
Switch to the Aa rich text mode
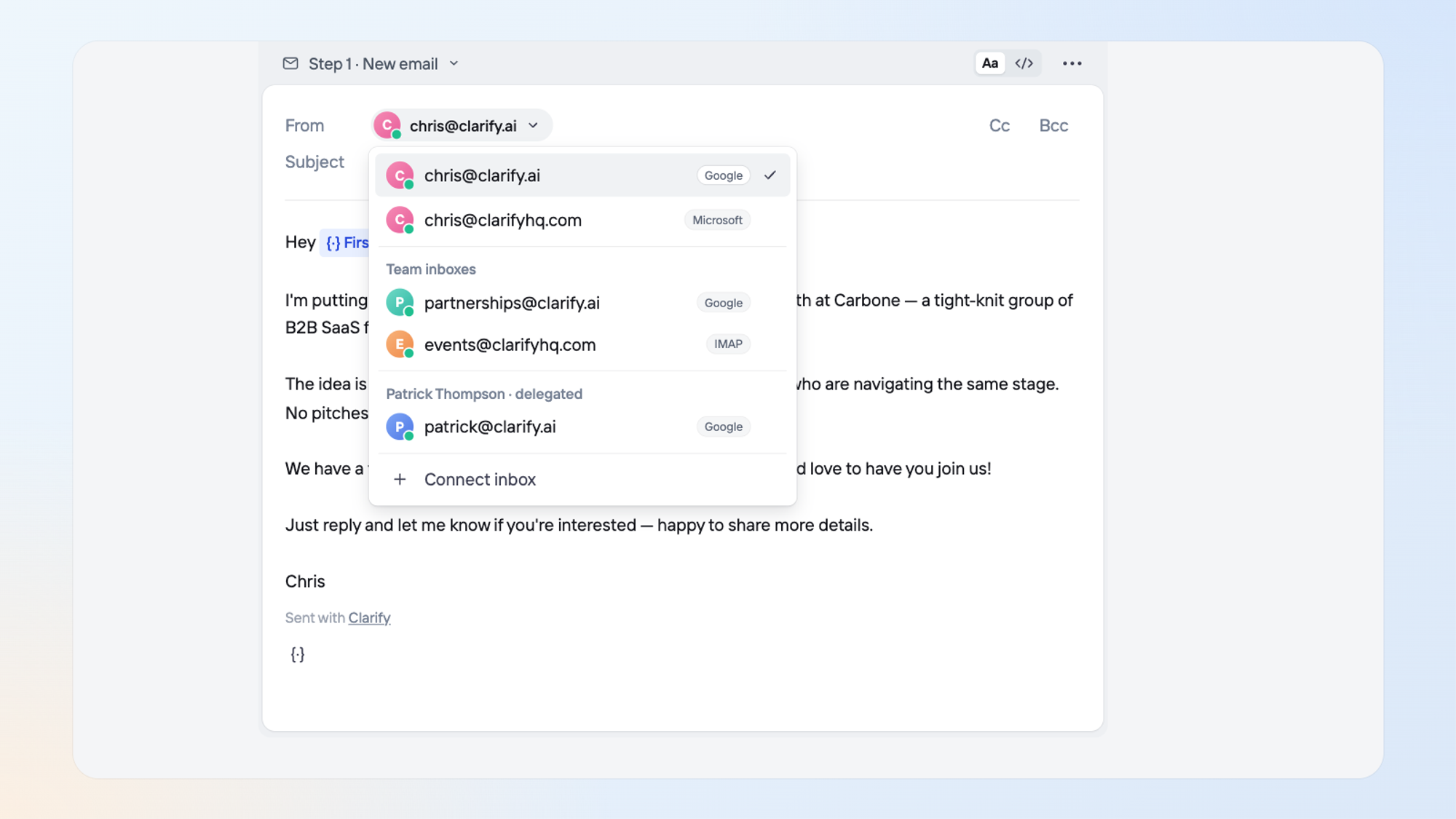point(989,63)
